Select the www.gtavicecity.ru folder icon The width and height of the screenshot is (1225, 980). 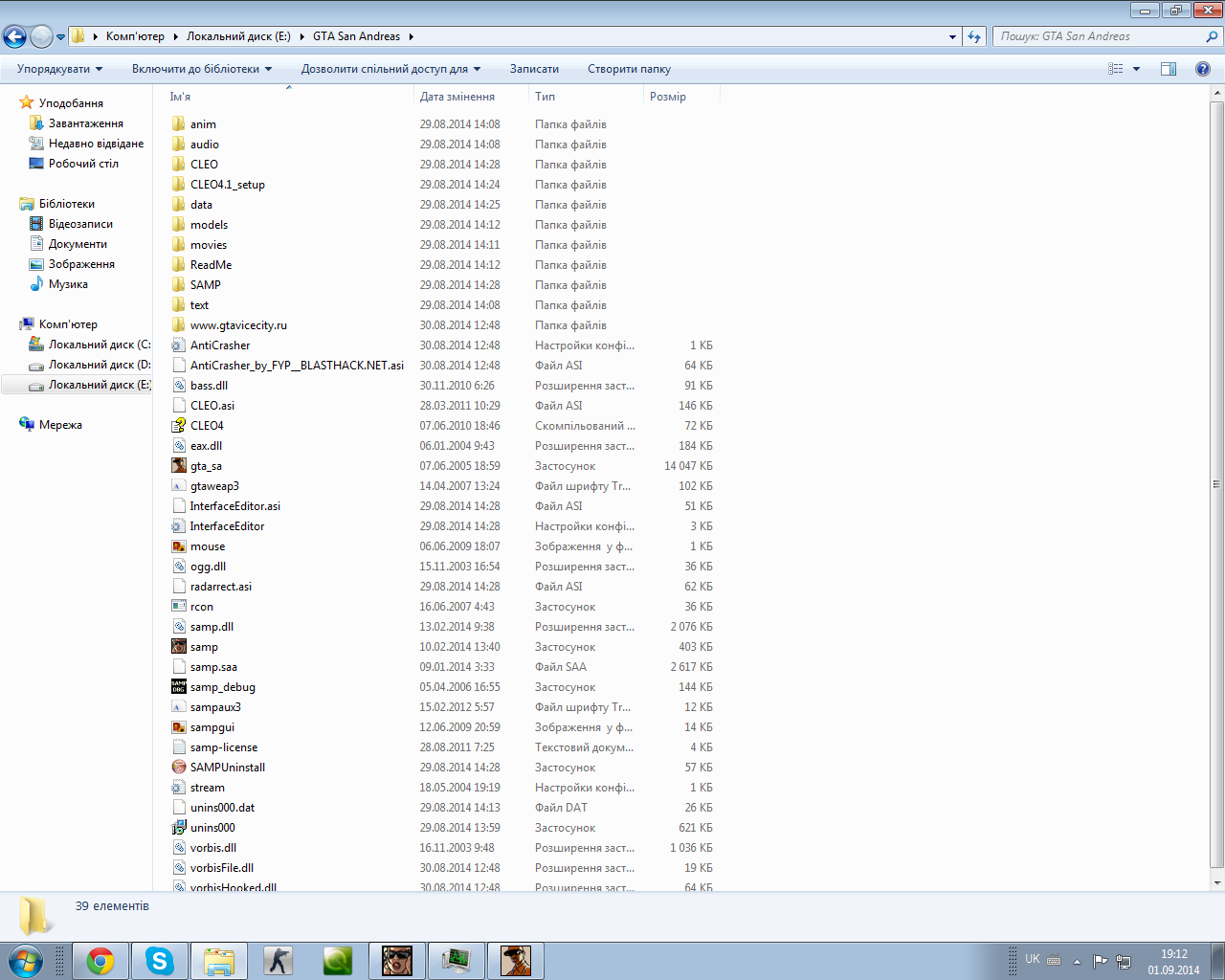click(x=179, y=325)
